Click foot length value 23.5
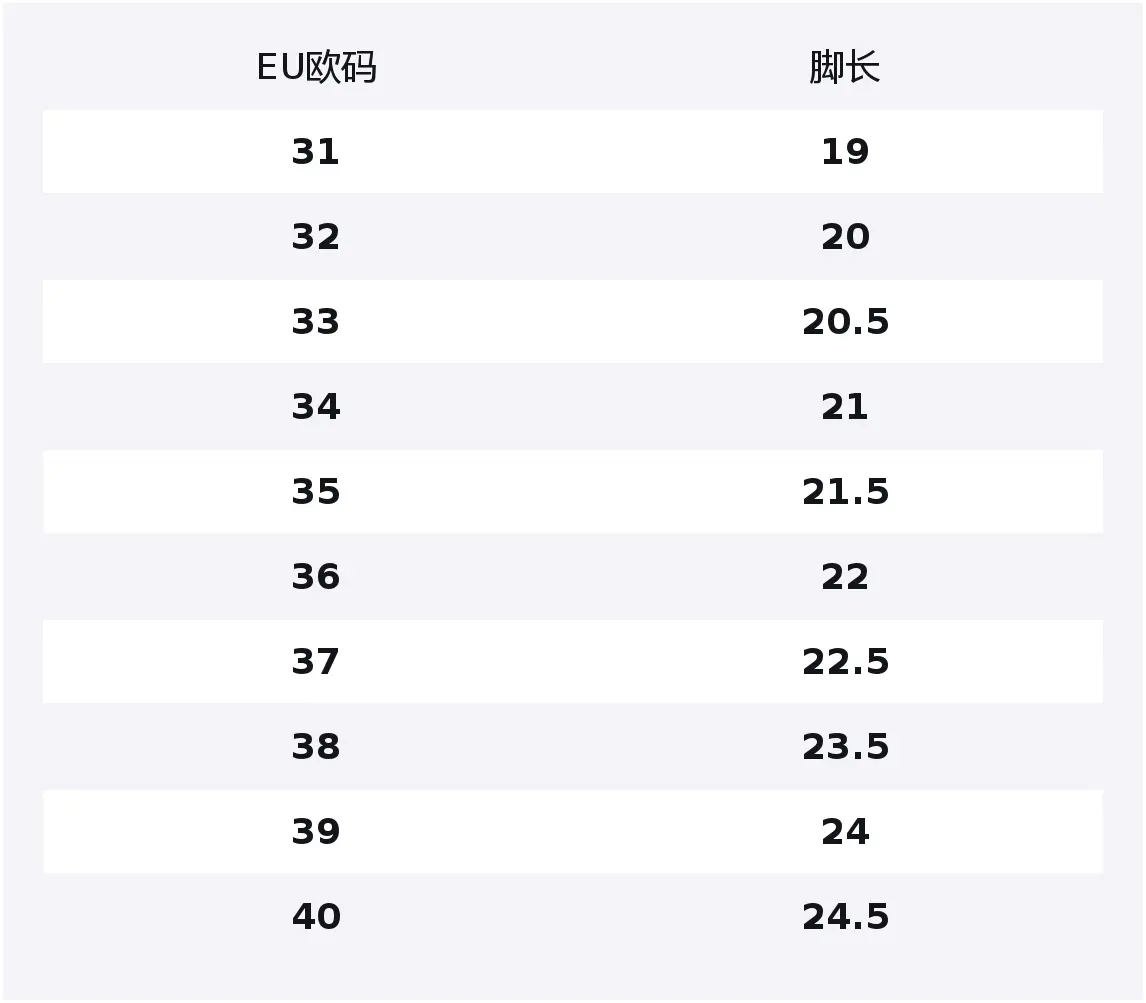1146x1003 pixels. tap(845, 746)
